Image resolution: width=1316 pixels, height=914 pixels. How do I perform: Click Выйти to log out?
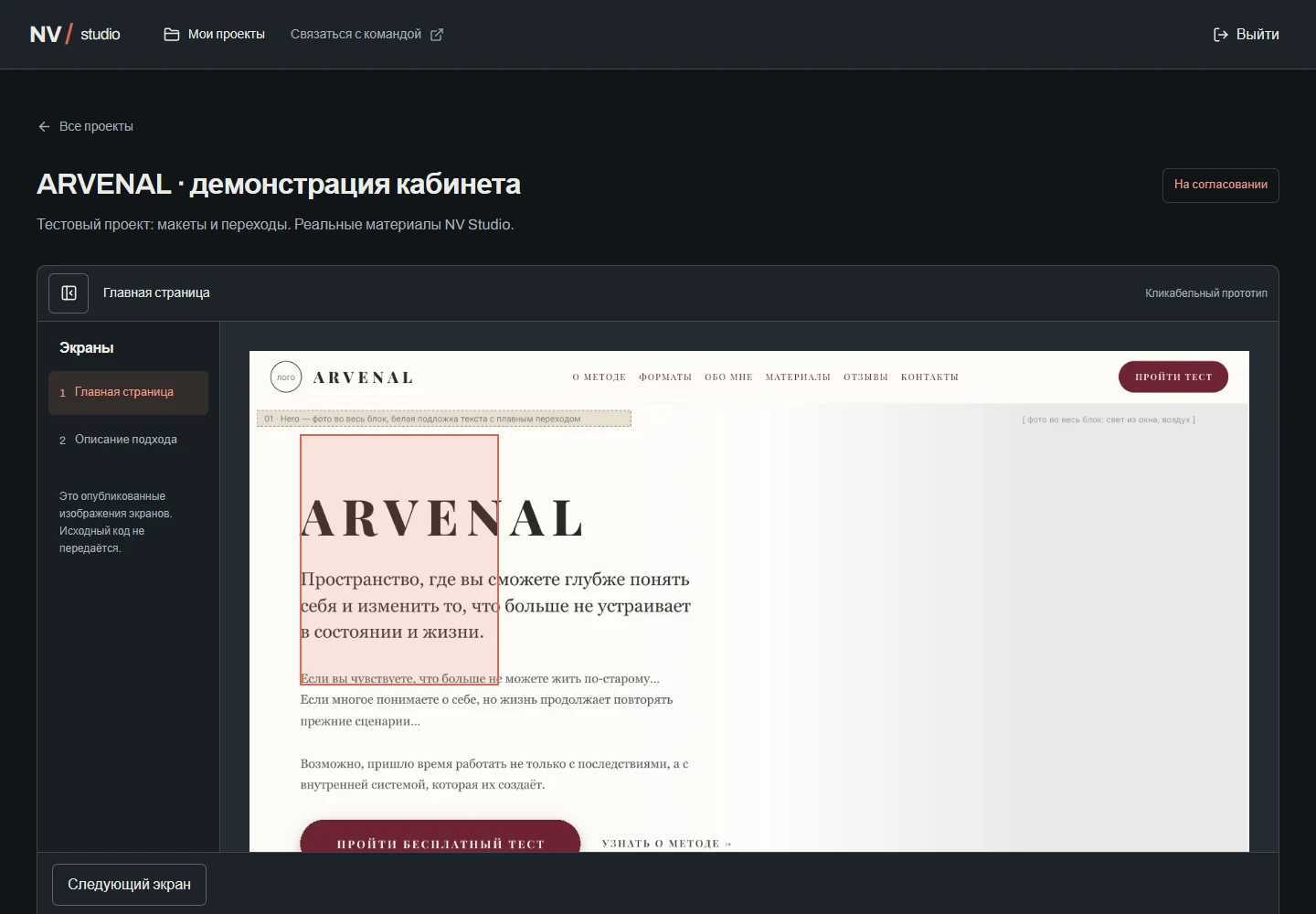pyautogui.click(x=1246, y=35)
